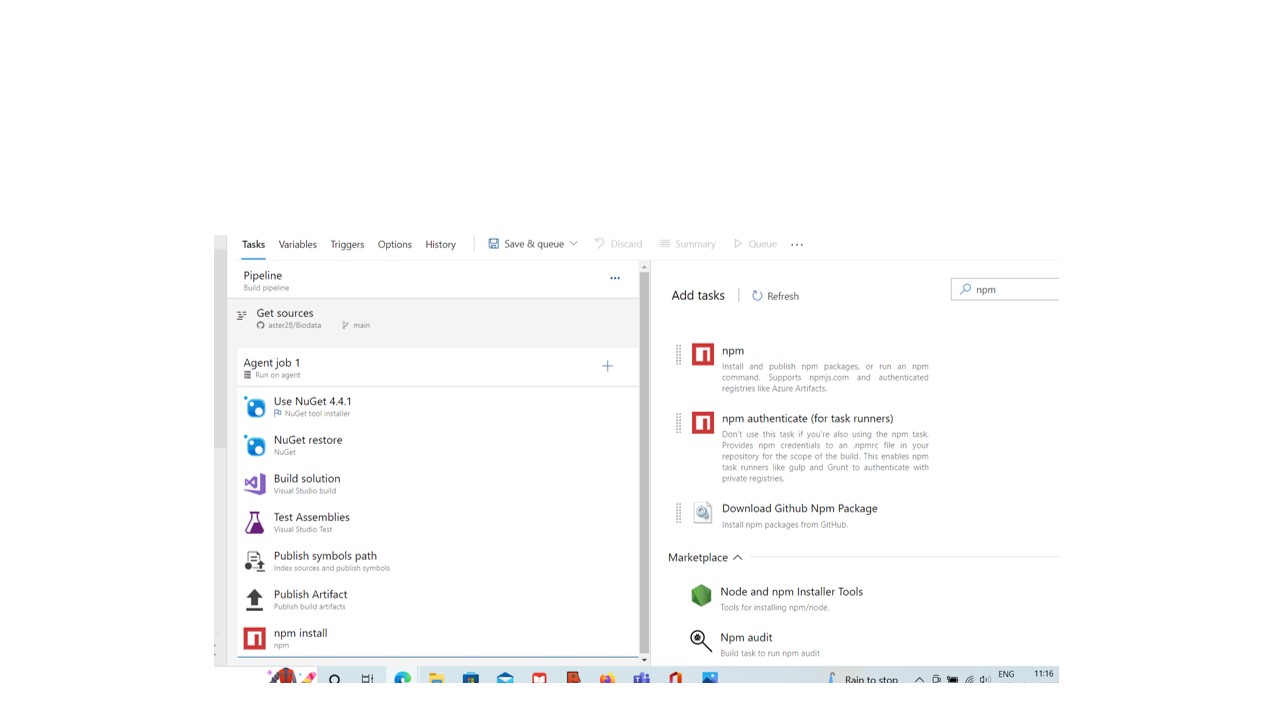The width and height of the screenshot is (1280, 720).
Task: Click Save & queue button
Action: (x=533, y=244)
